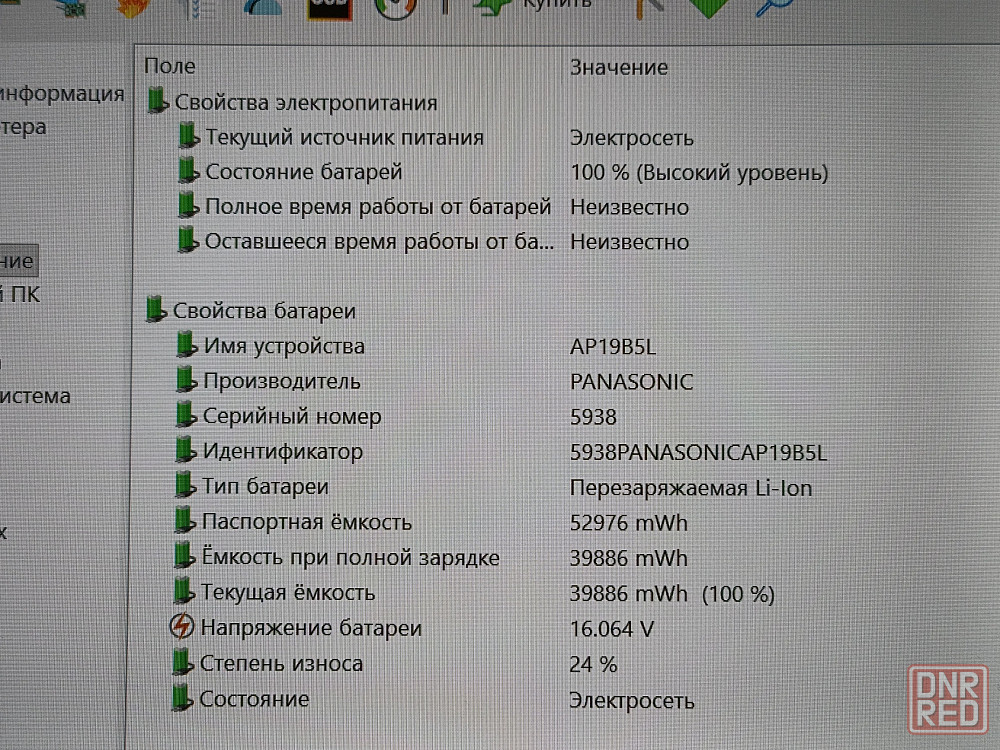Click the "39886 mWh (100 %)" value
The height and width of the screenshot is (750, 1000).
pos(672,593)
